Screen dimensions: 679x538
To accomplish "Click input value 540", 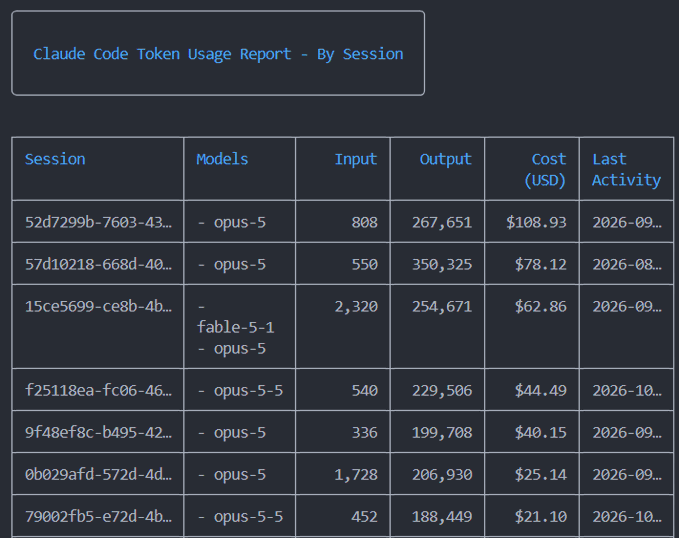I will (x=365, y=390).
